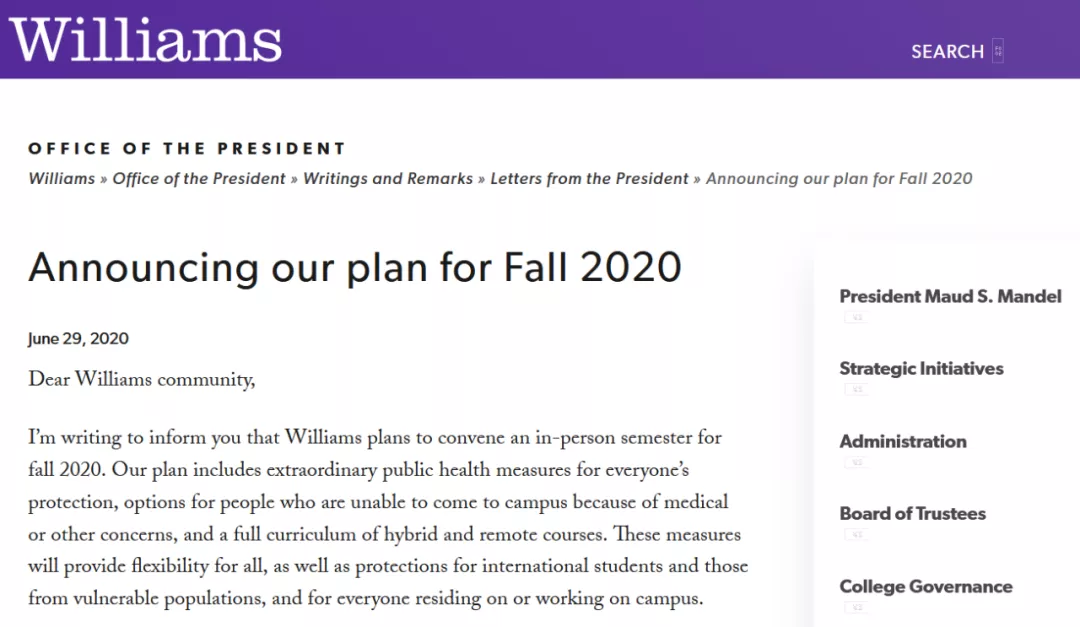Click the search icon box beside SEARCH
The height and width of the screenshot is (627, 1080).
(997, 51)
